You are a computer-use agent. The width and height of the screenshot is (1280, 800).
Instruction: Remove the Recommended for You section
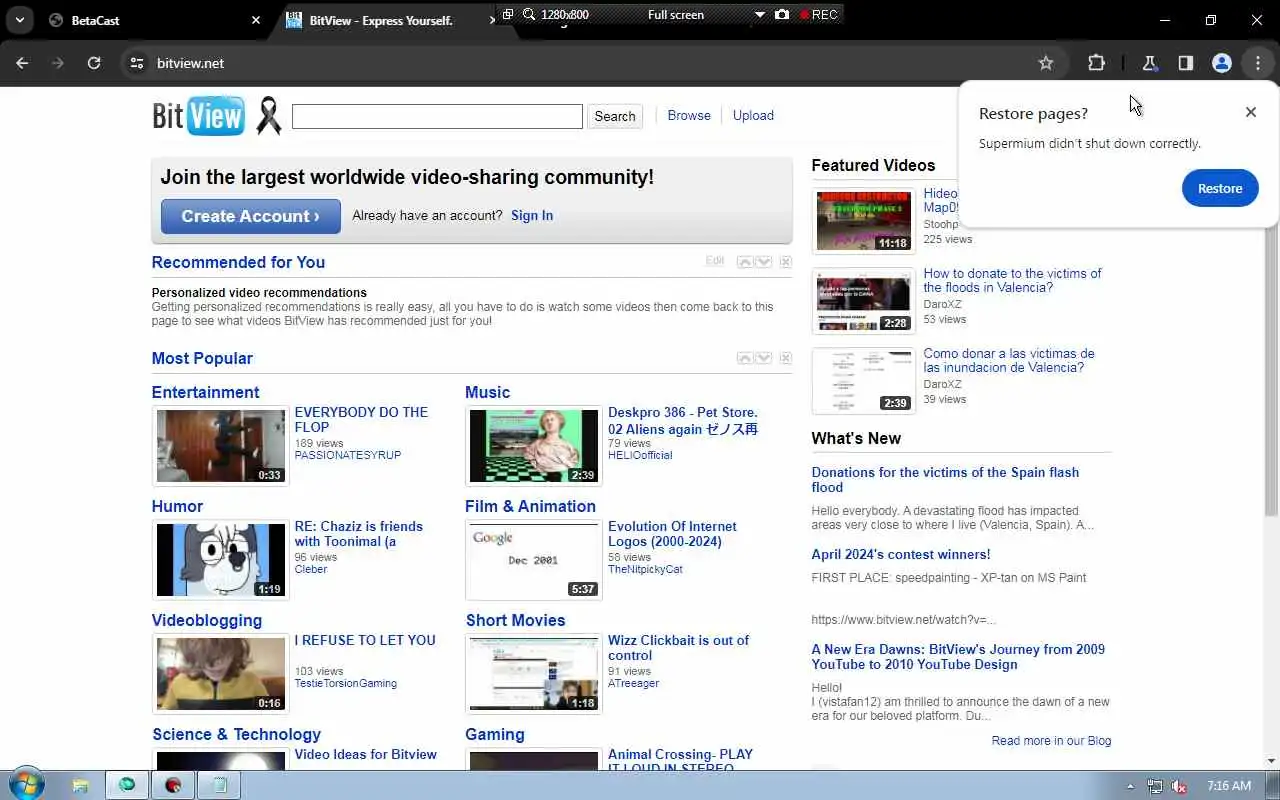786,262
